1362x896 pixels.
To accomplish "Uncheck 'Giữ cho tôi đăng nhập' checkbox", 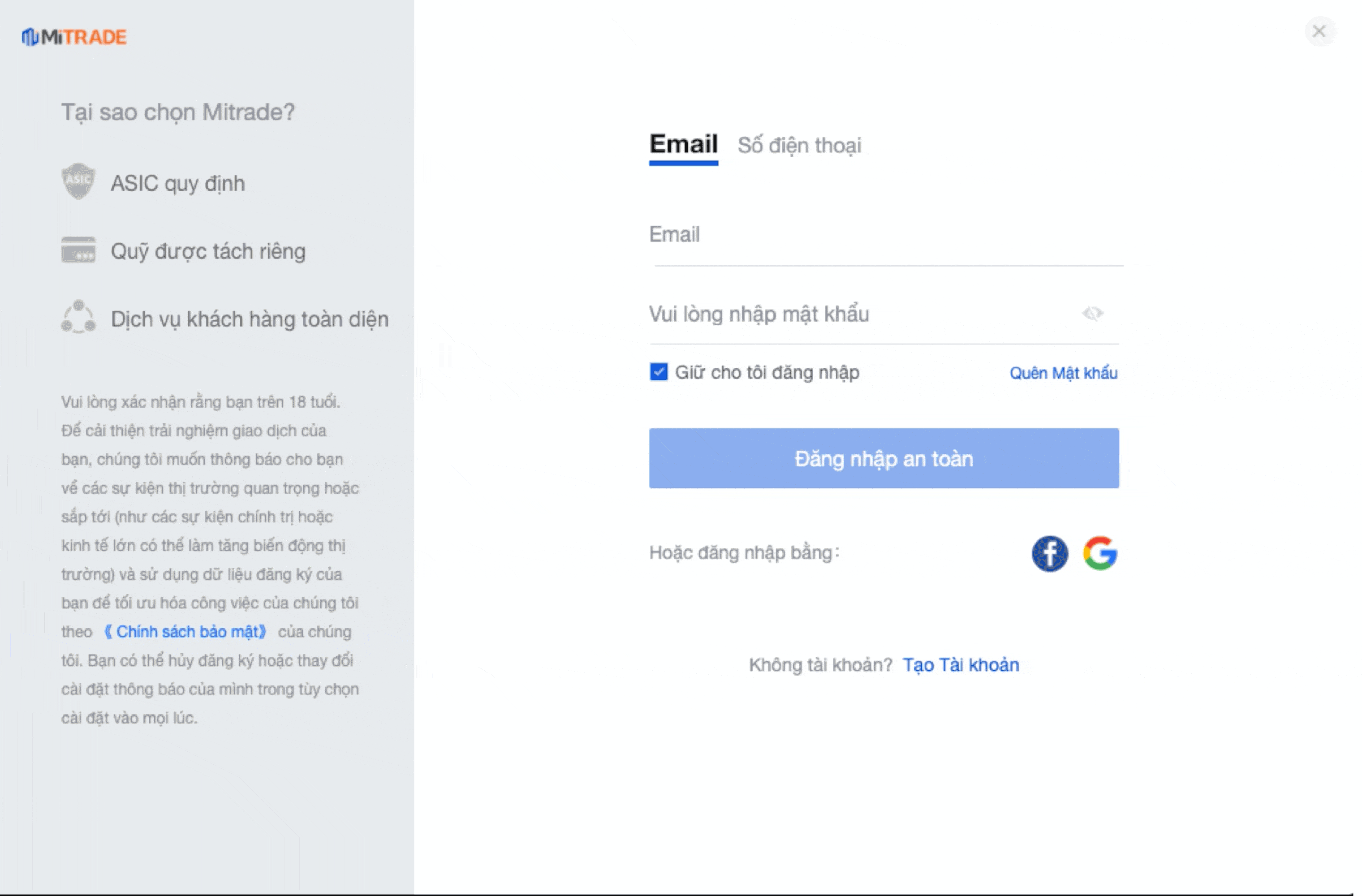I will [659, 372].
